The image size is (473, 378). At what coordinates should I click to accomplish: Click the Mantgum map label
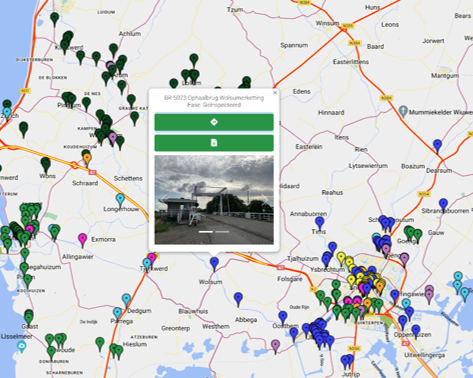coord(445,76)
